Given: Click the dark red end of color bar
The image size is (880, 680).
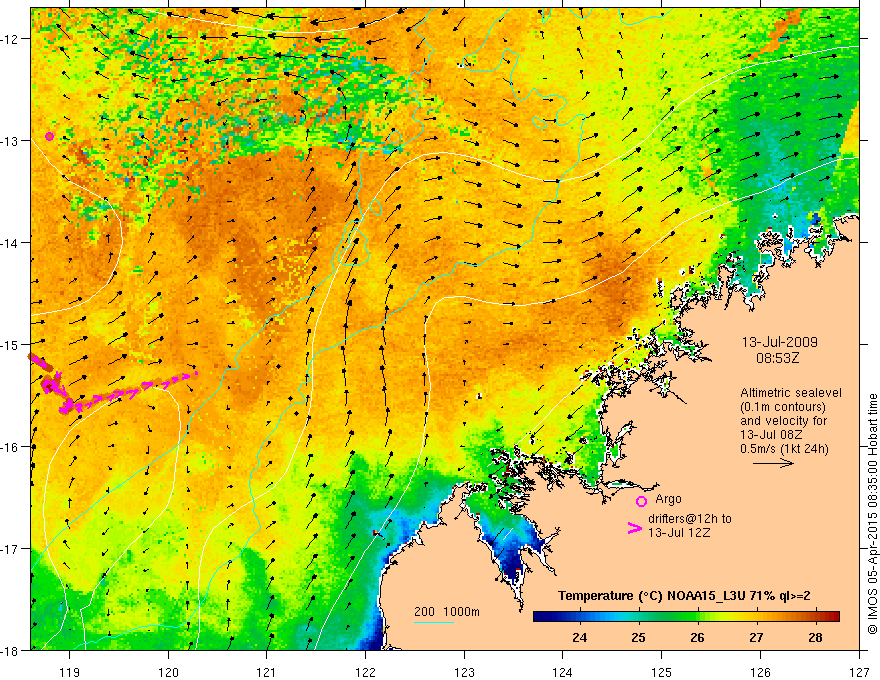Looking at the screenshot, I should [x=833, y=617].
